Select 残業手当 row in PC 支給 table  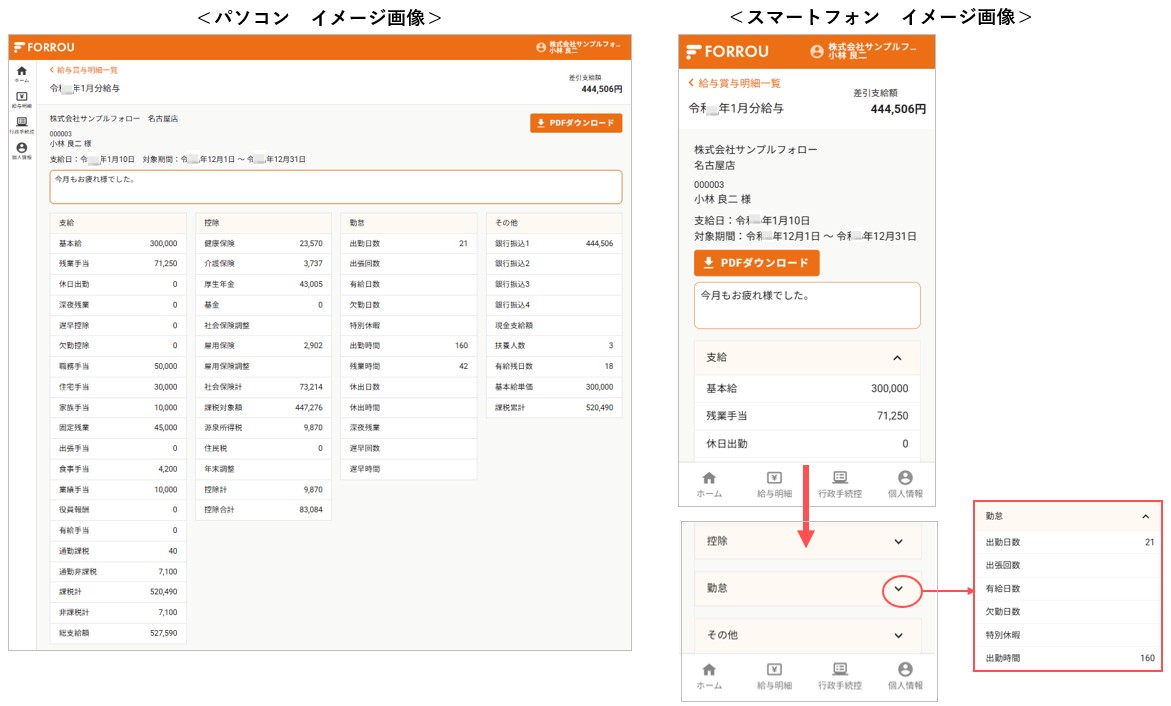(x=118, y=264)
